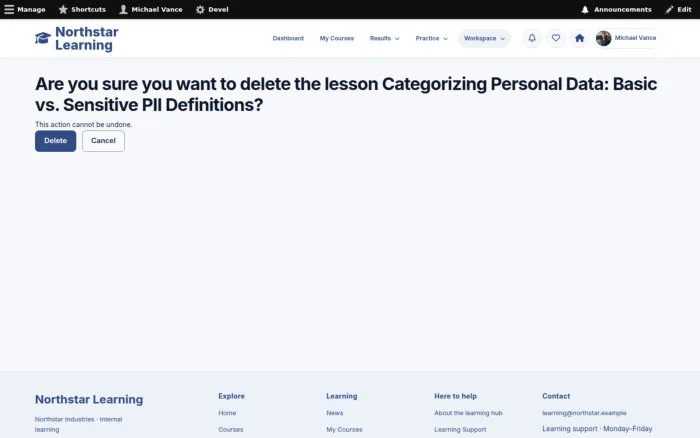Click Michael Vance name in site header
Viewport: 700px width, 438px height.
(x=635, y=38)
